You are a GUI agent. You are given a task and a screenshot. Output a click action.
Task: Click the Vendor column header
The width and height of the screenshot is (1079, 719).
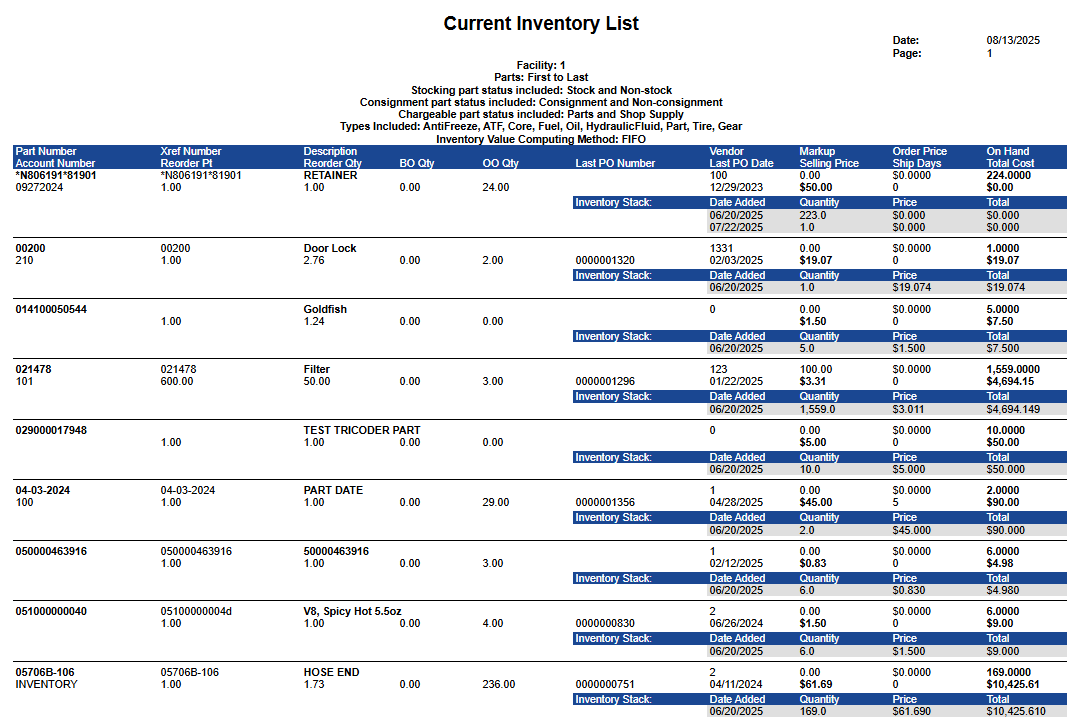coord(727,152)
